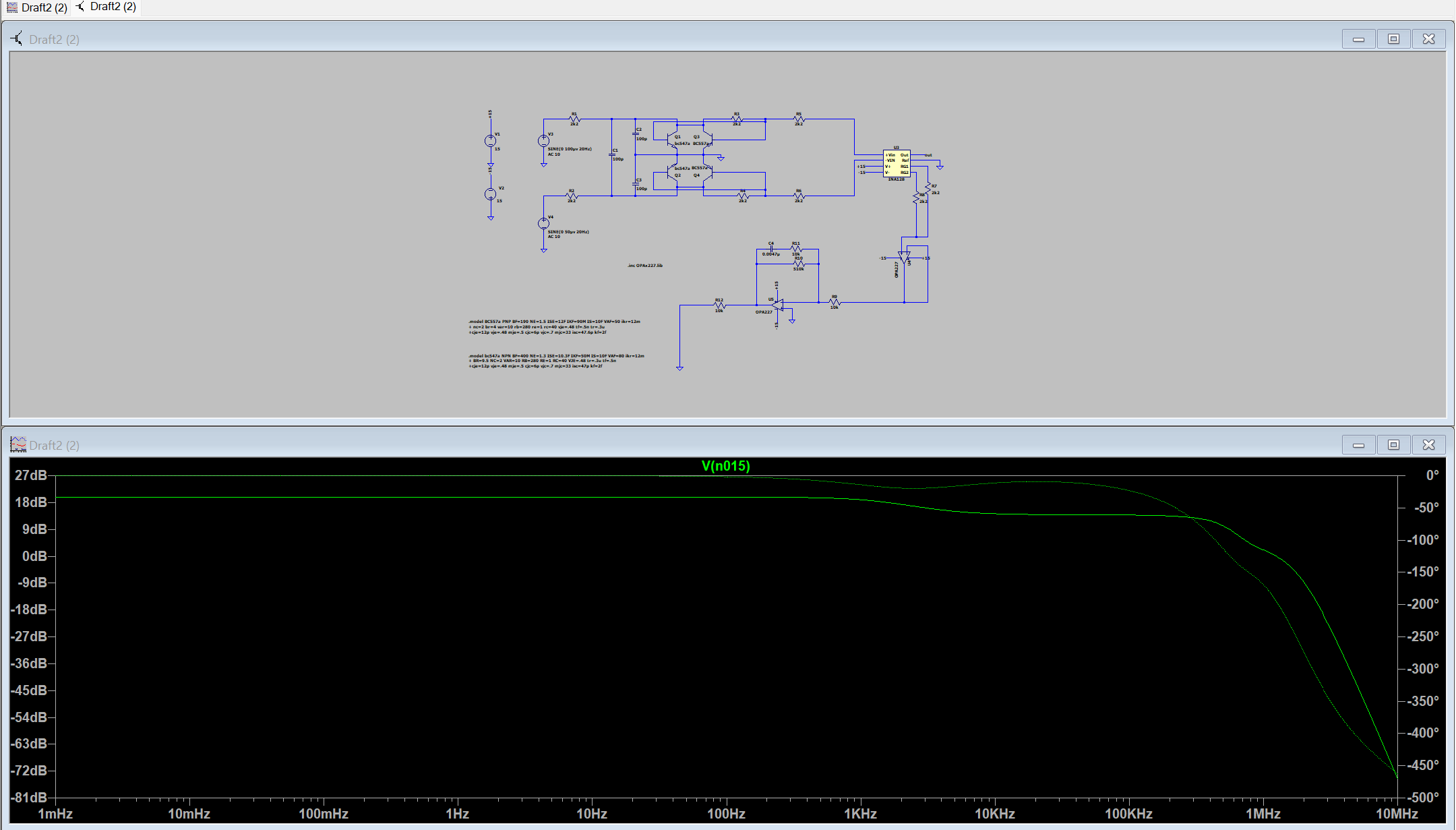Click the -250° phase axis label
Image resolution: width=1456 pixels, height=830 pixels.
point(1423,636)
